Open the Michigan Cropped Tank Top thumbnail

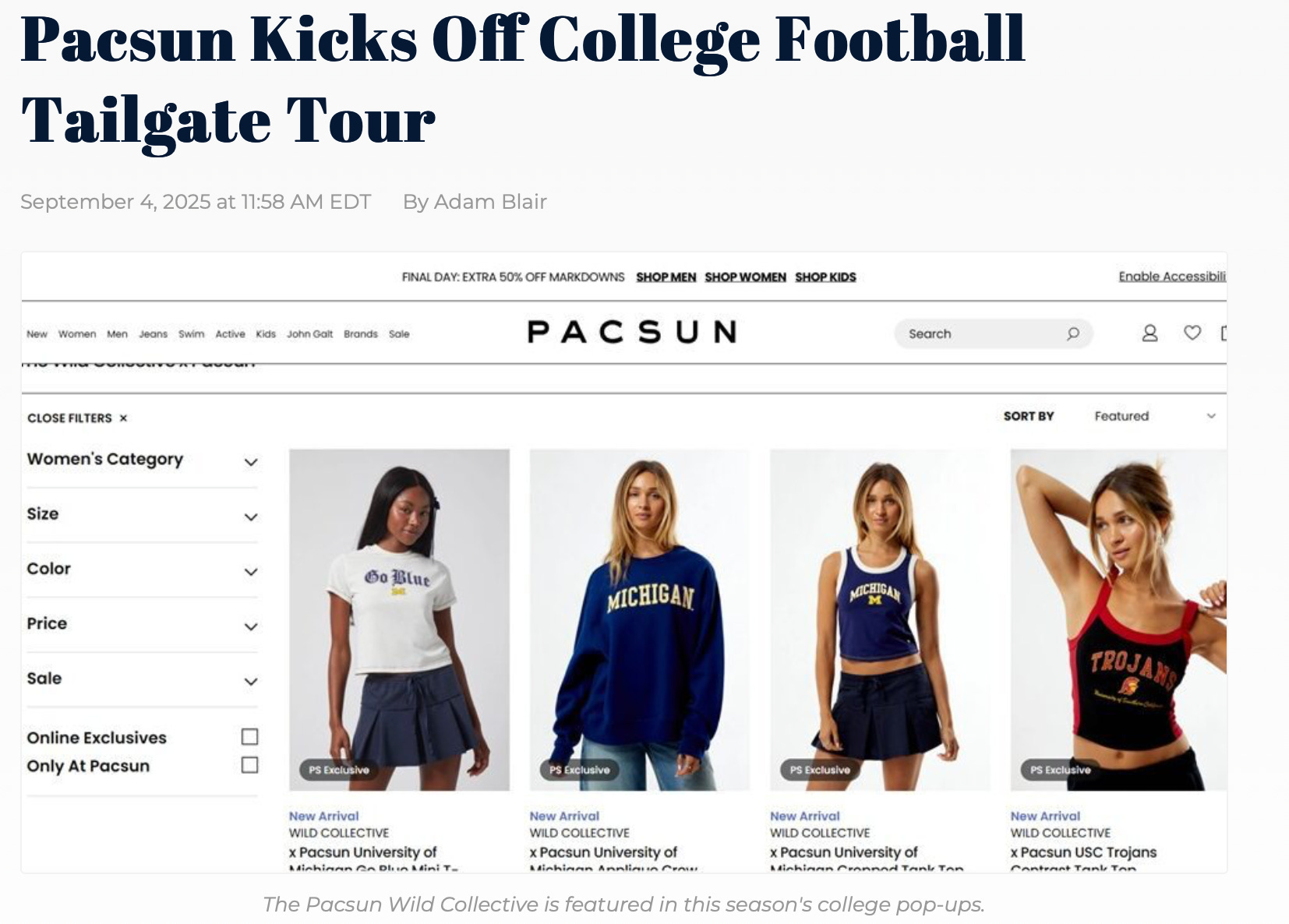coord(880,619)
